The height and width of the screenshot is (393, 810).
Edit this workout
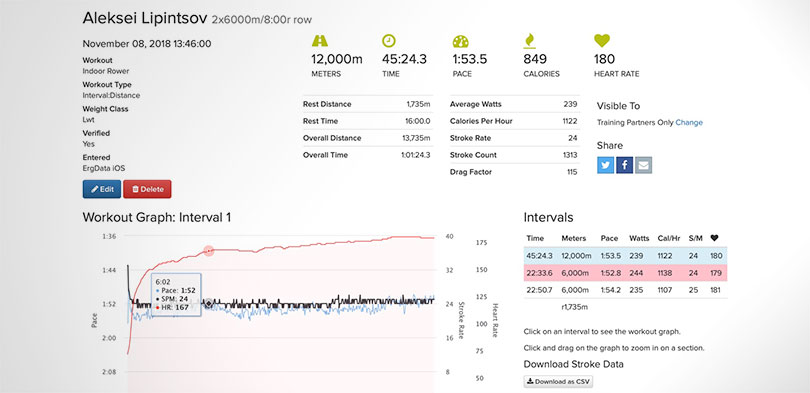click(102, 189)
